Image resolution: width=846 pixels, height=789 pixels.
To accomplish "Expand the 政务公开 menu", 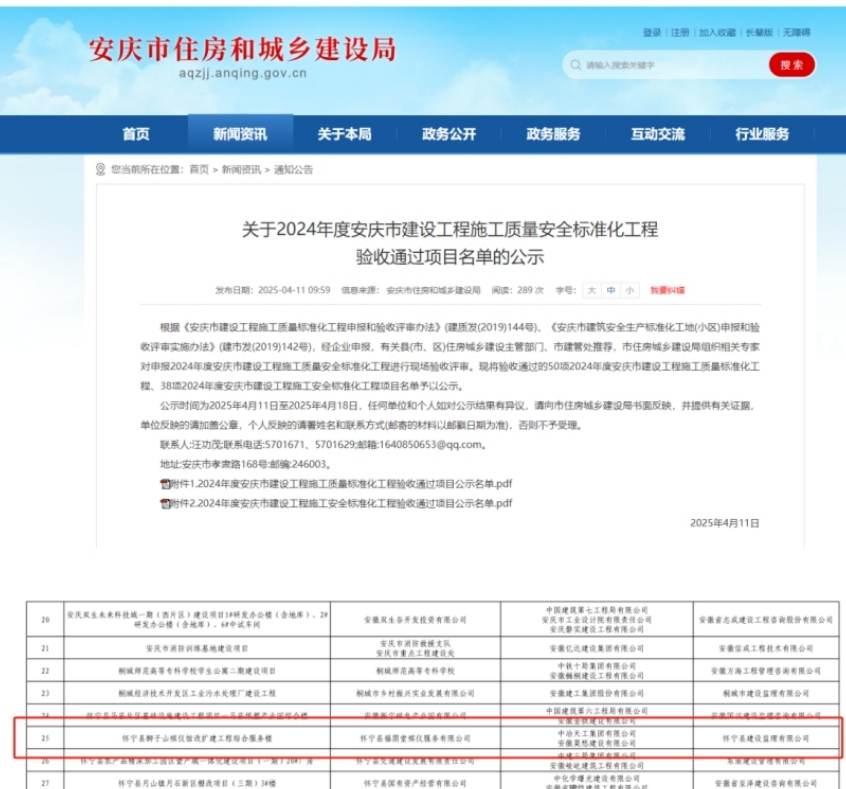I will (449, 134).
